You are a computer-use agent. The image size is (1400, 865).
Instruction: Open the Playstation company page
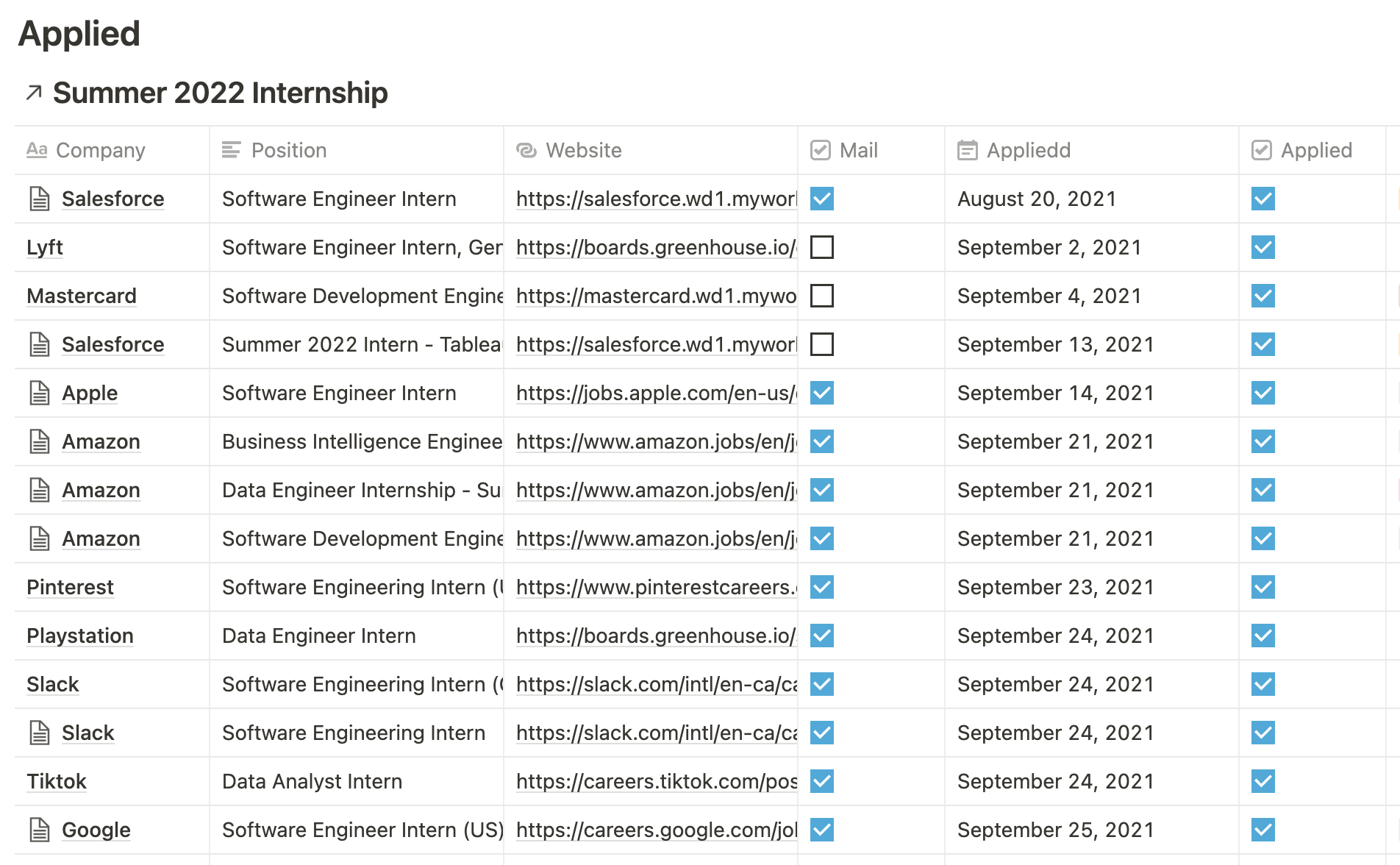pyautogui.click(x=80, y=636)
